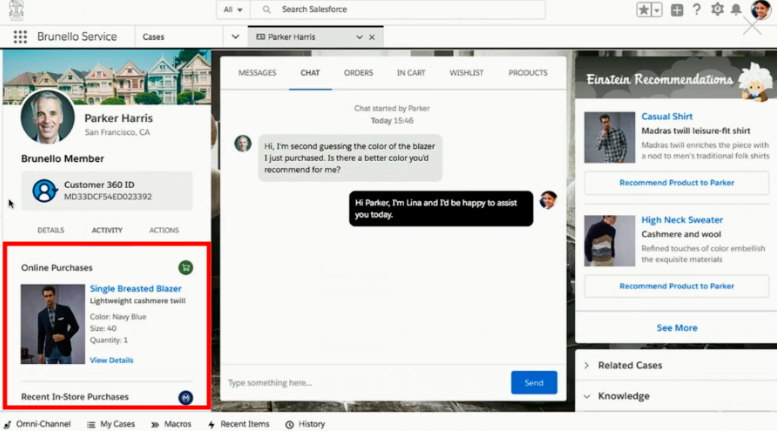Expand the Related Cases section
777x431 pixels.
[x=587, y=365]
